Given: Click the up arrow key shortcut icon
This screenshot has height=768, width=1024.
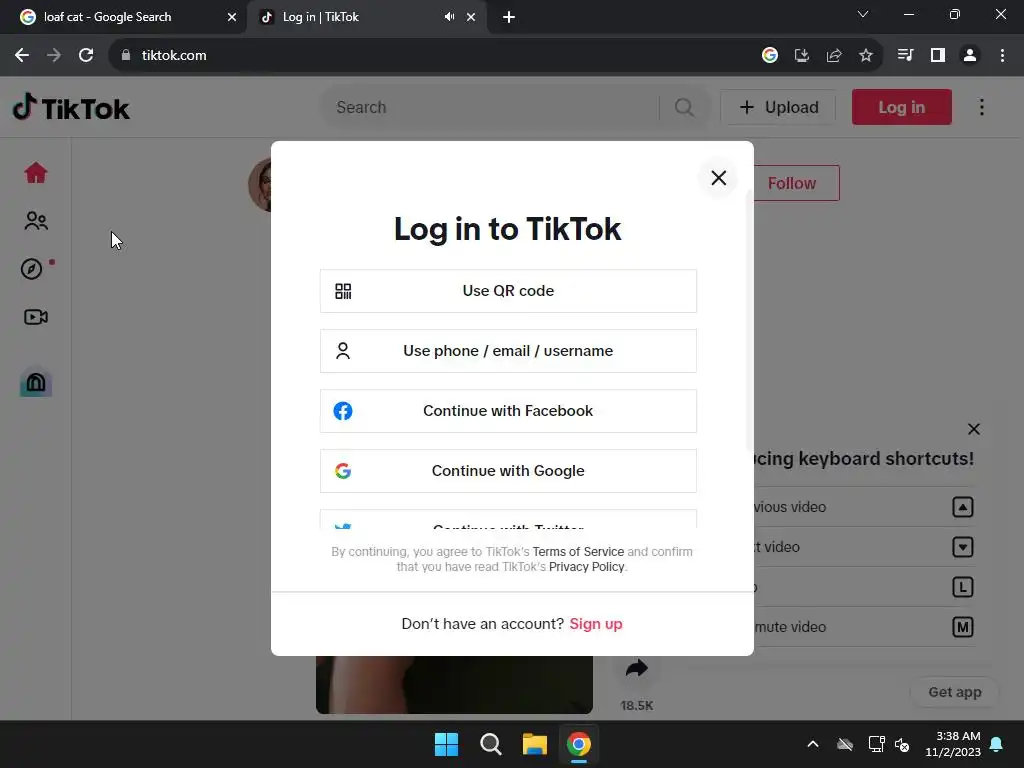Looking at the screenshot, I should (x=963, y=507).
